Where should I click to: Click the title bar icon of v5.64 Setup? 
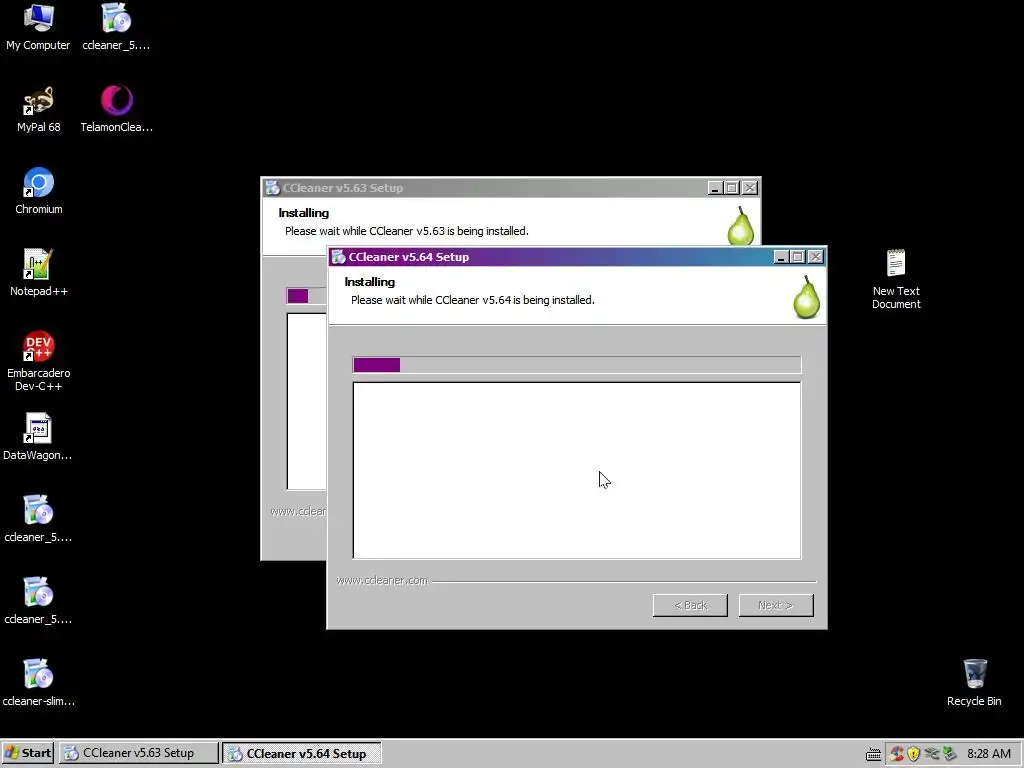click(338, 257)
